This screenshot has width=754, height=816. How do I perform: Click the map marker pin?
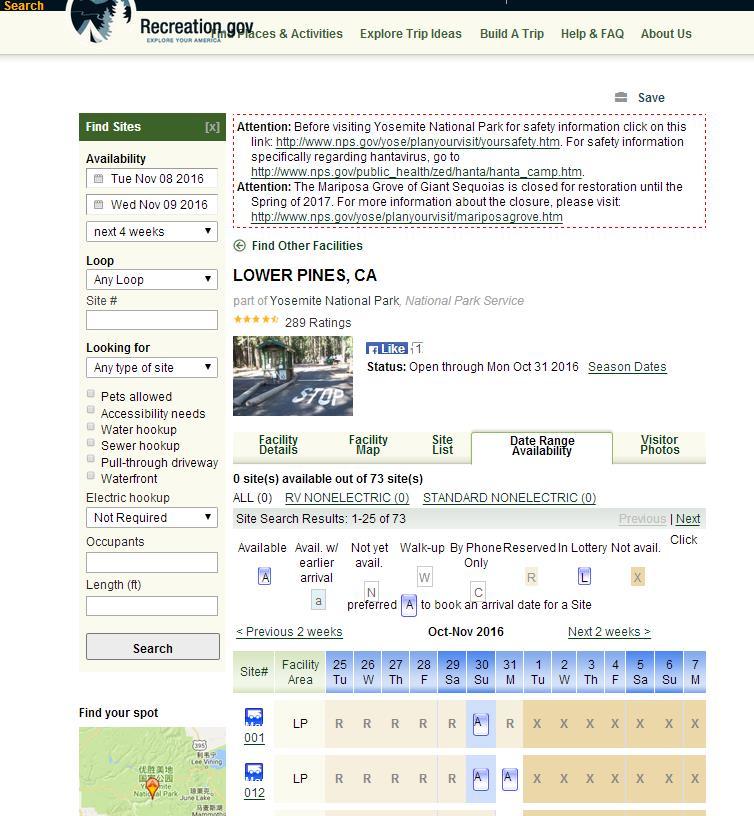pyautogui.click(x=152, y=788)
